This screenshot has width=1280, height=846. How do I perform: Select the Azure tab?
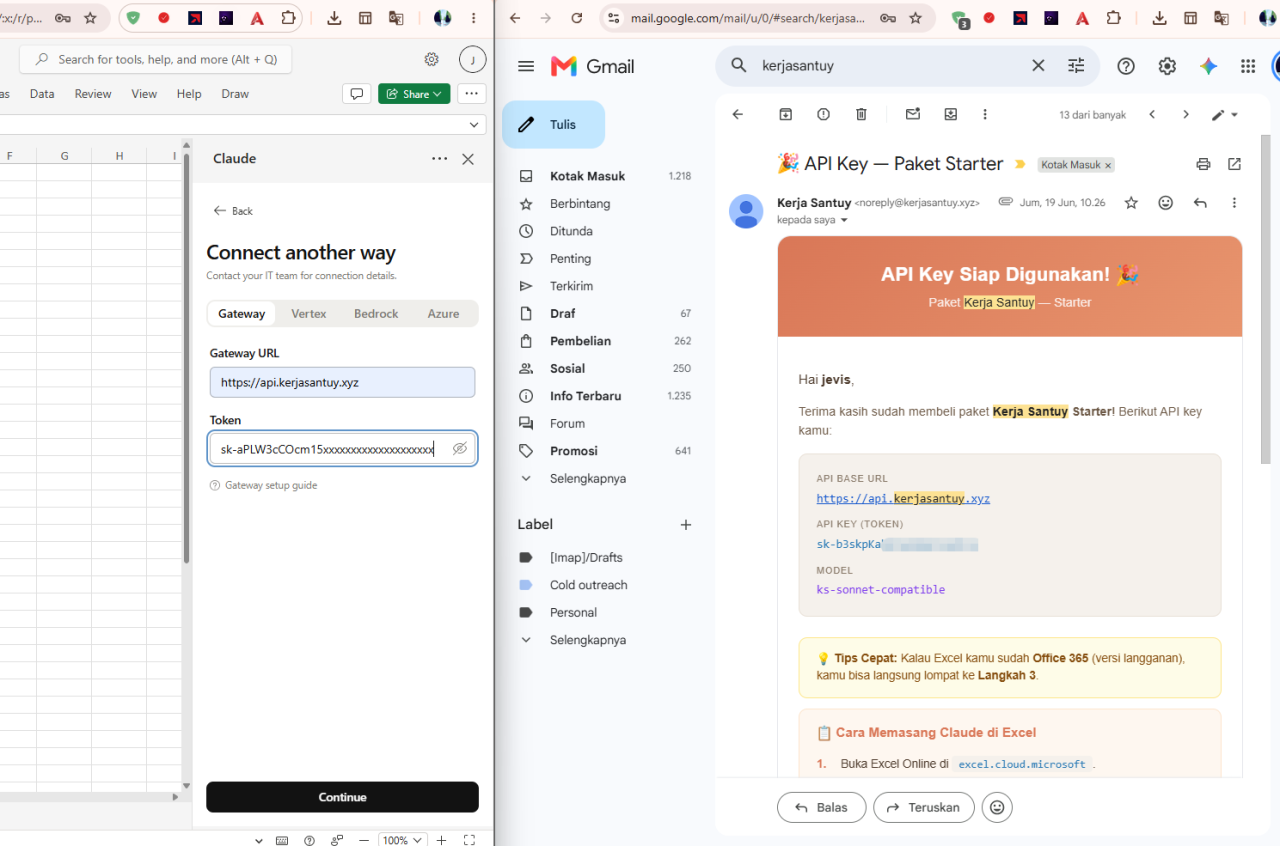(443, 314)
